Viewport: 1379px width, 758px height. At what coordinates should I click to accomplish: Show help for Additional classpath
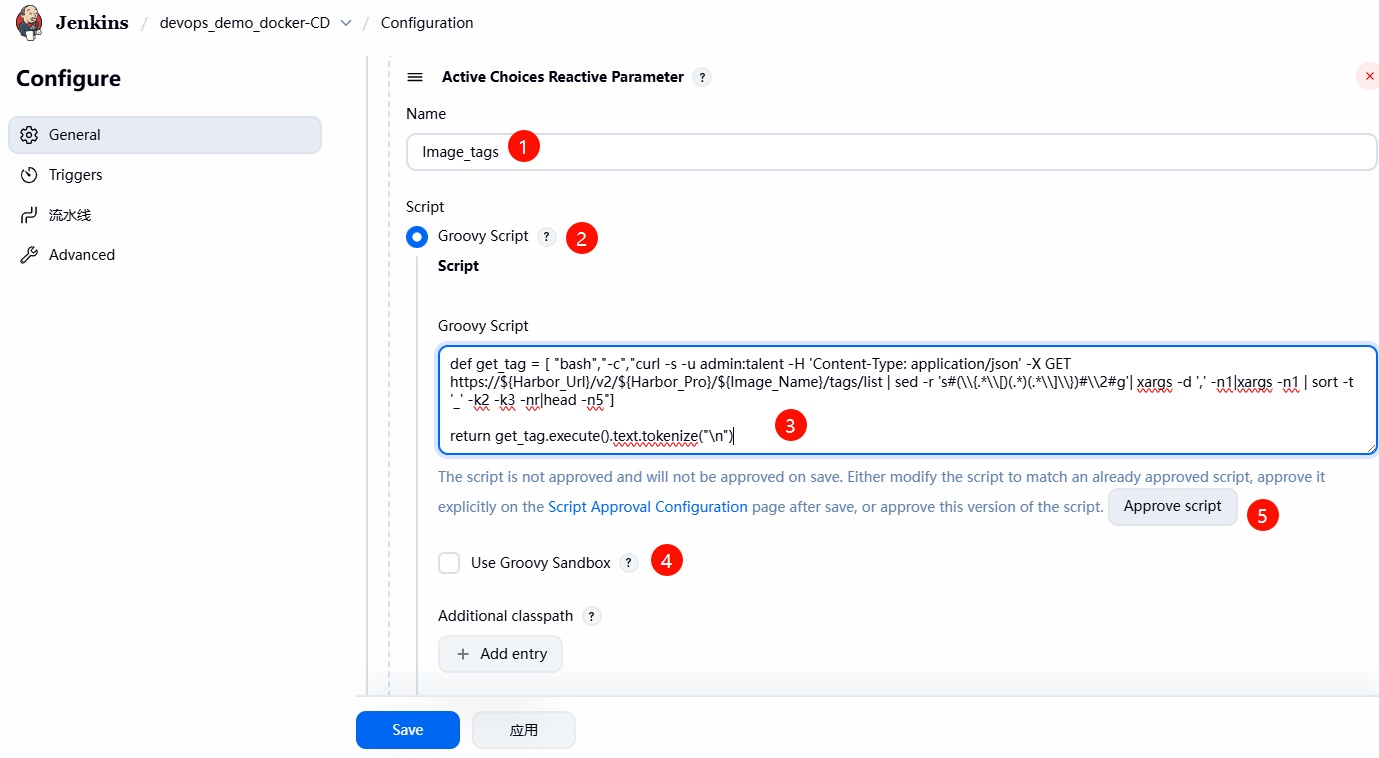tap(591, 616)
